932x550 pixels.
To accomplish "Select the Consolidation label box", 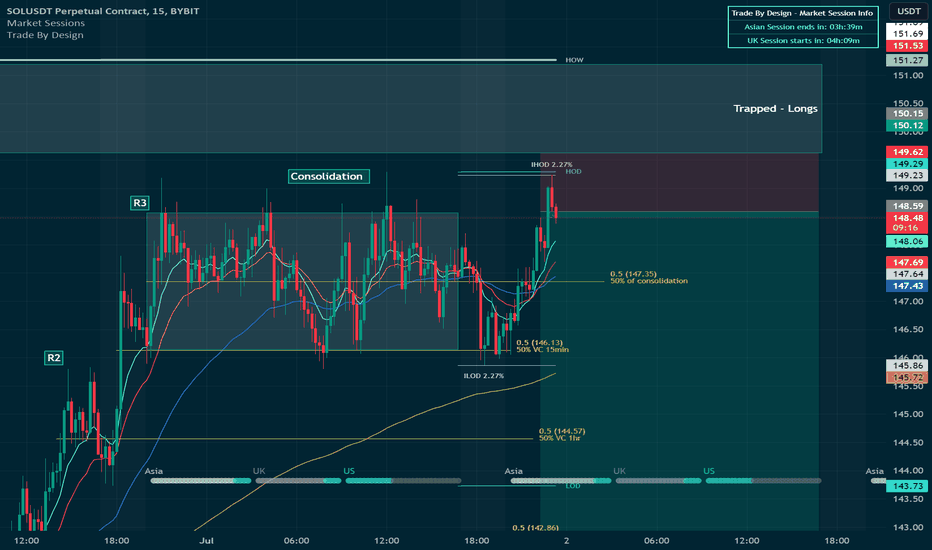I will (x=328, y=176).
